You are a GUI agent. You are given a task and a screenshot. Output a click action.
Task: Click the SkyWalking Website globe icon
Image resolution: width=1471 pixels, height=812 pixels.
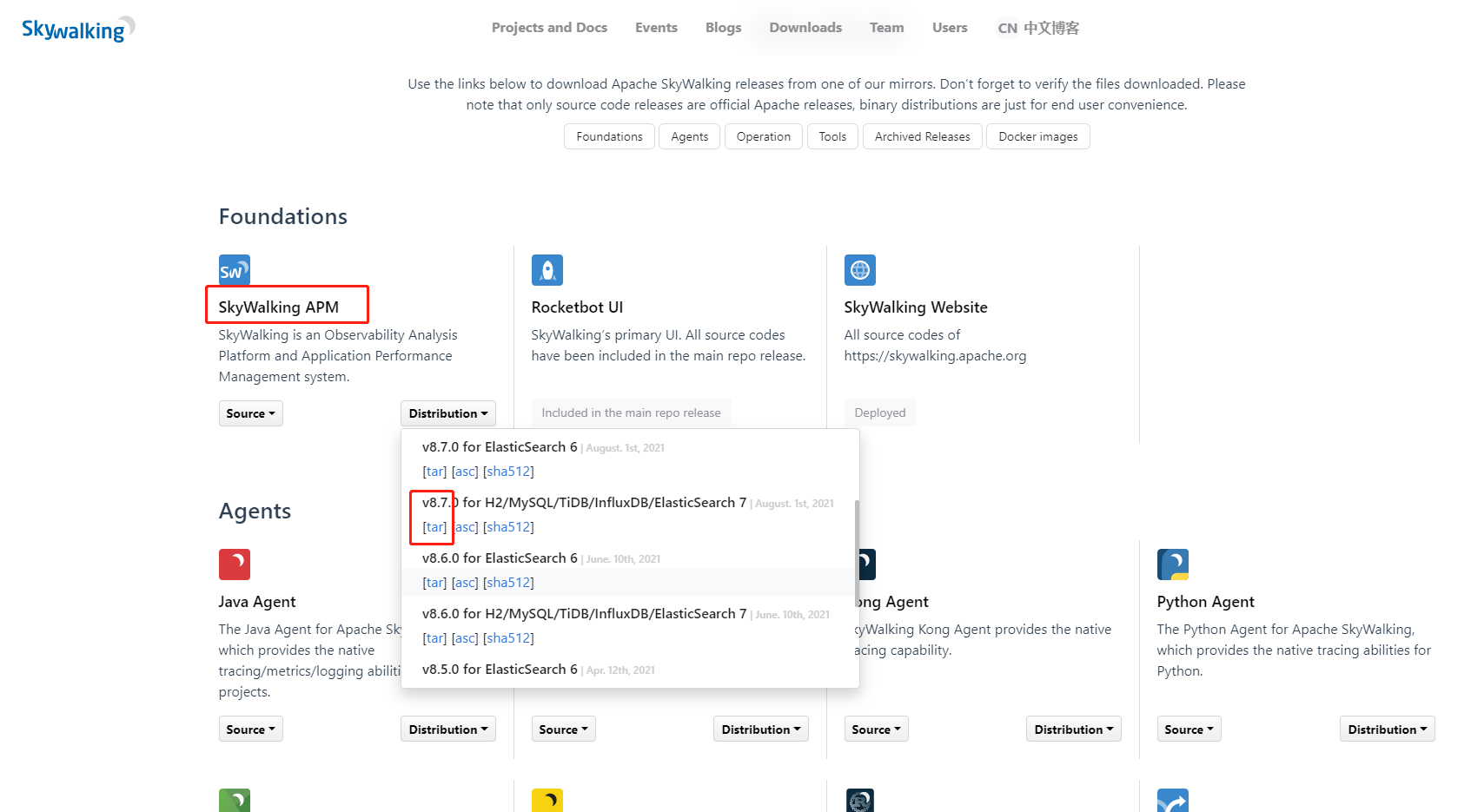coord(860,270)
